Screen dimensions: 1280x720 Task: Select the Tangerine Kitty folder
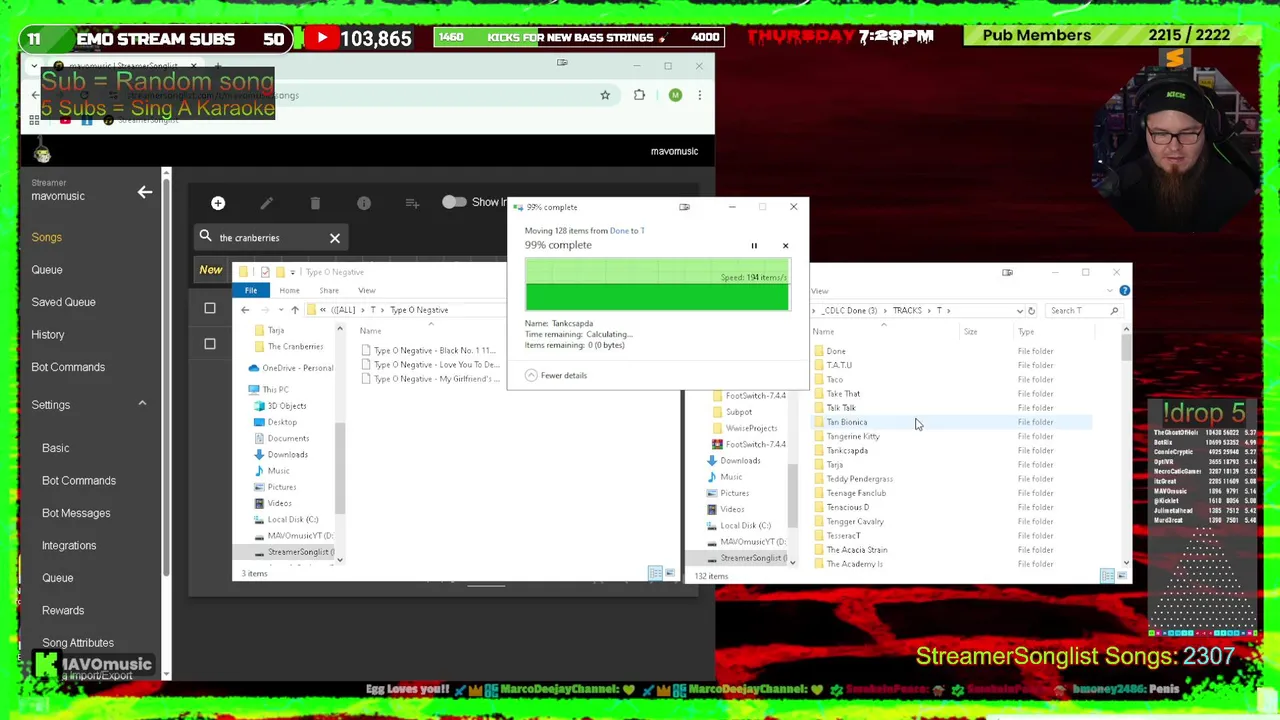(853, 436)
